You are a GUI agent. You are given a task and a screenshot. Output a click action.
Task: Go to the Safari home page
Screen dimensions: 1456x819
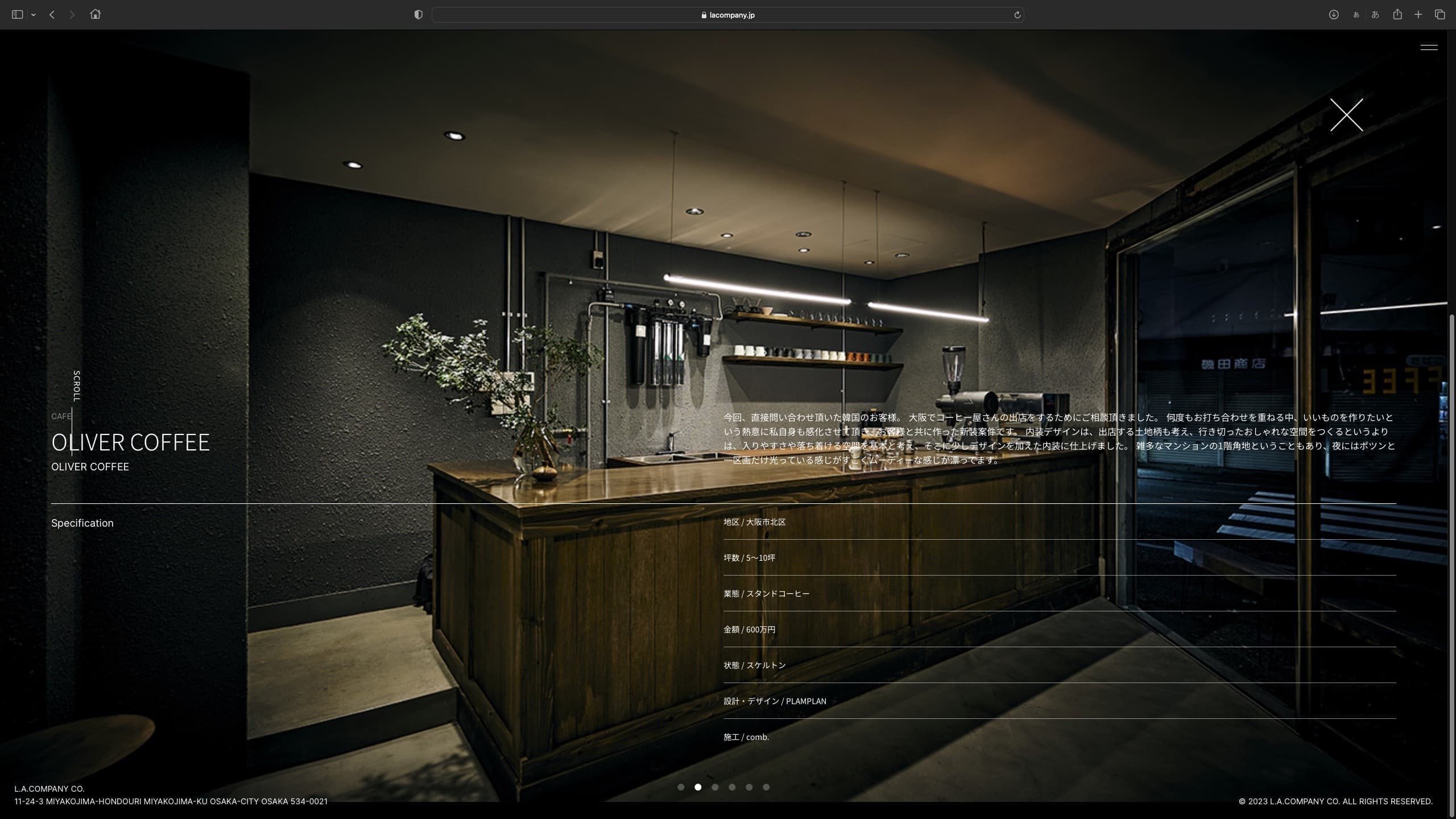pyautogui.click(x=95, y=15)
